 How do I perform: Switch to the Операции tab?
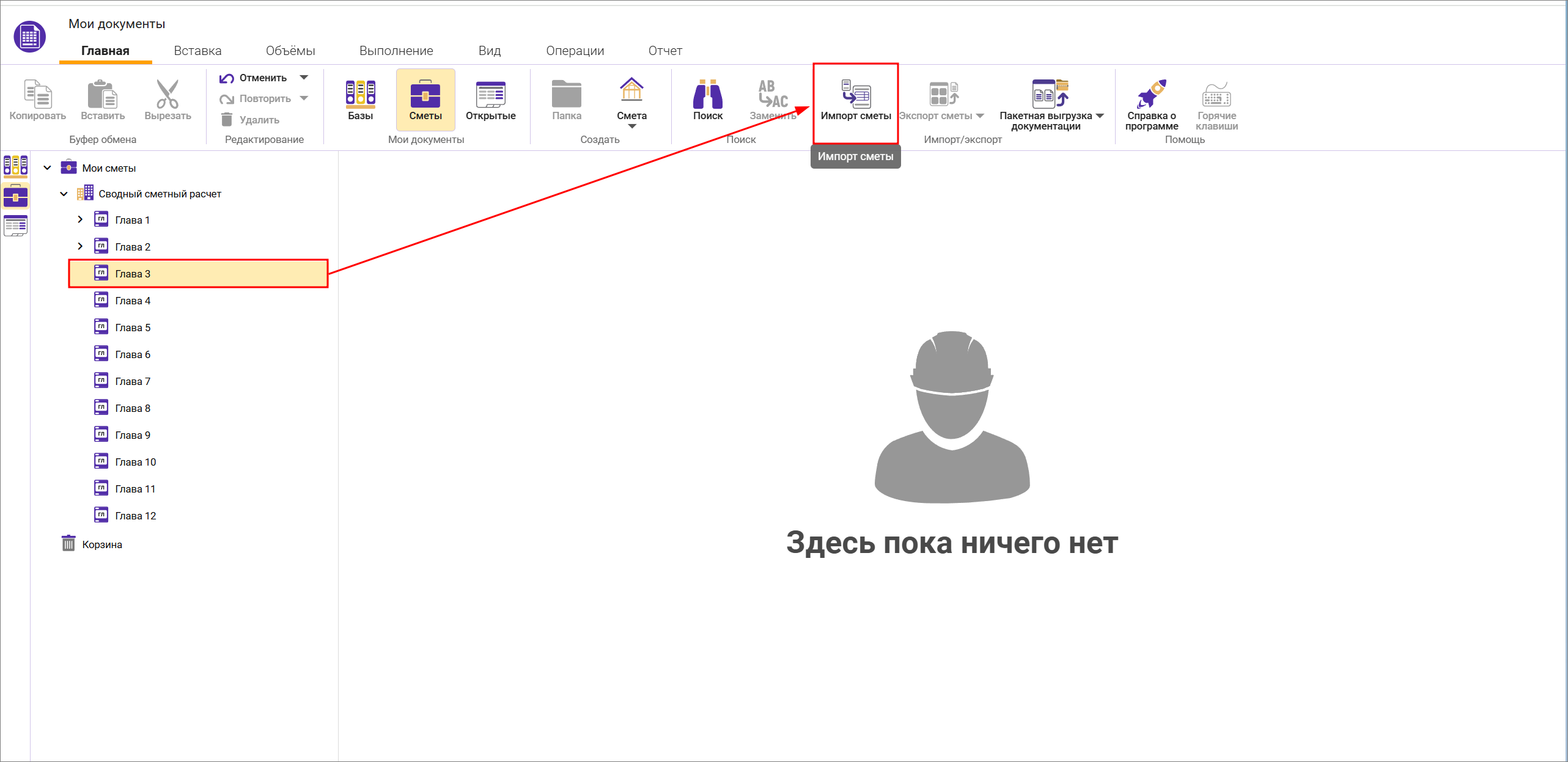coord(575,51)
